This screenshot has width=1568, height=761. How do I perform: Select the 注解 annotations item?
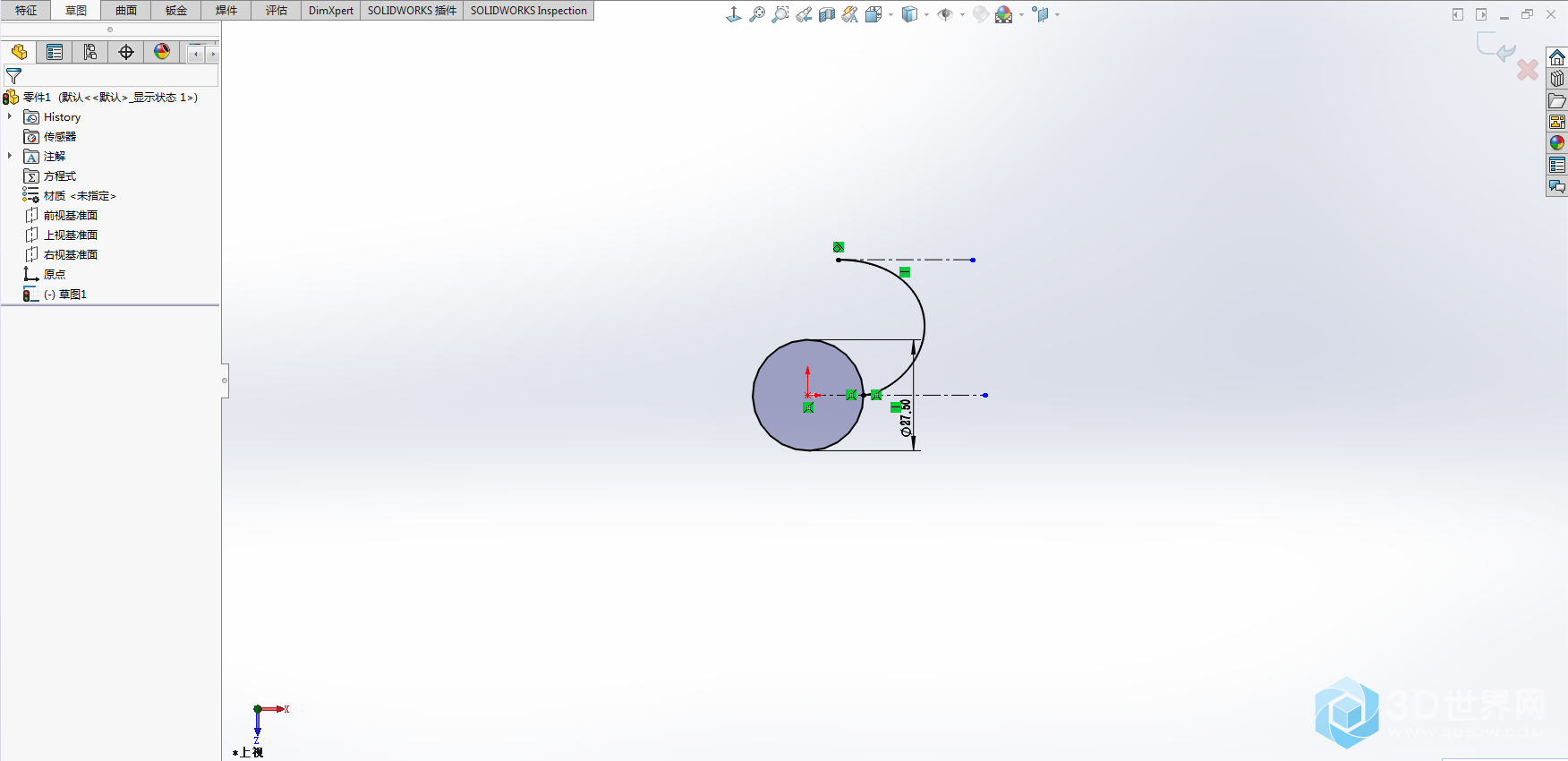pyautogui.click(x=45, y=157)
